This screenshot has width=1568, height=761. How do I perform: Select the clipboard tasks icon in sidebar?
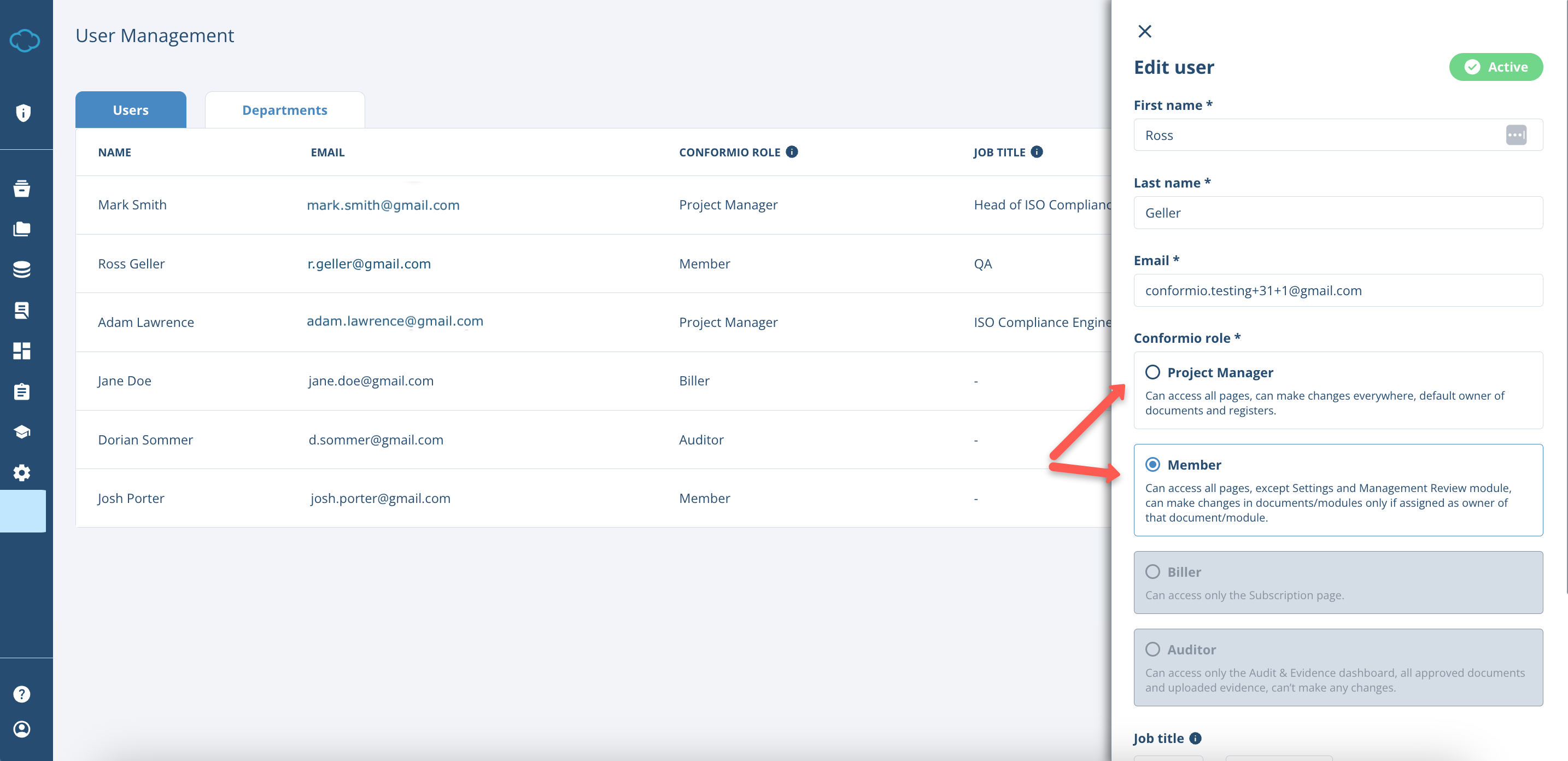[x=22, y=391]
